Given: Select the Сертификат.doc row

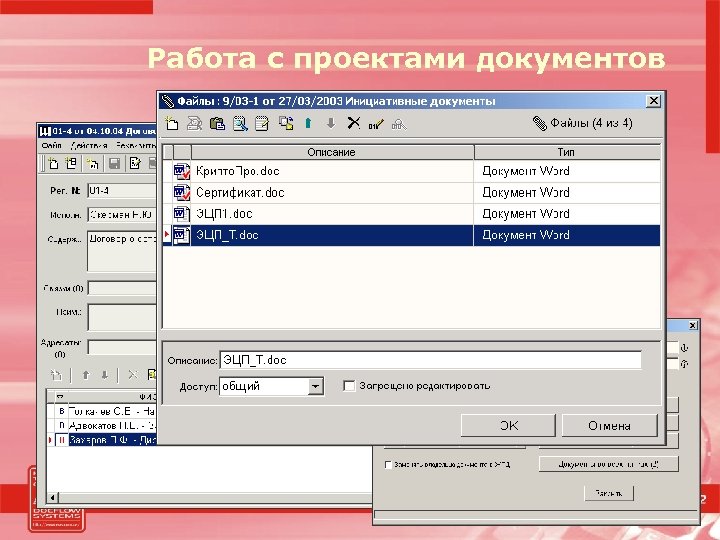Looking at the screenshot, I should tap(411, 192).
